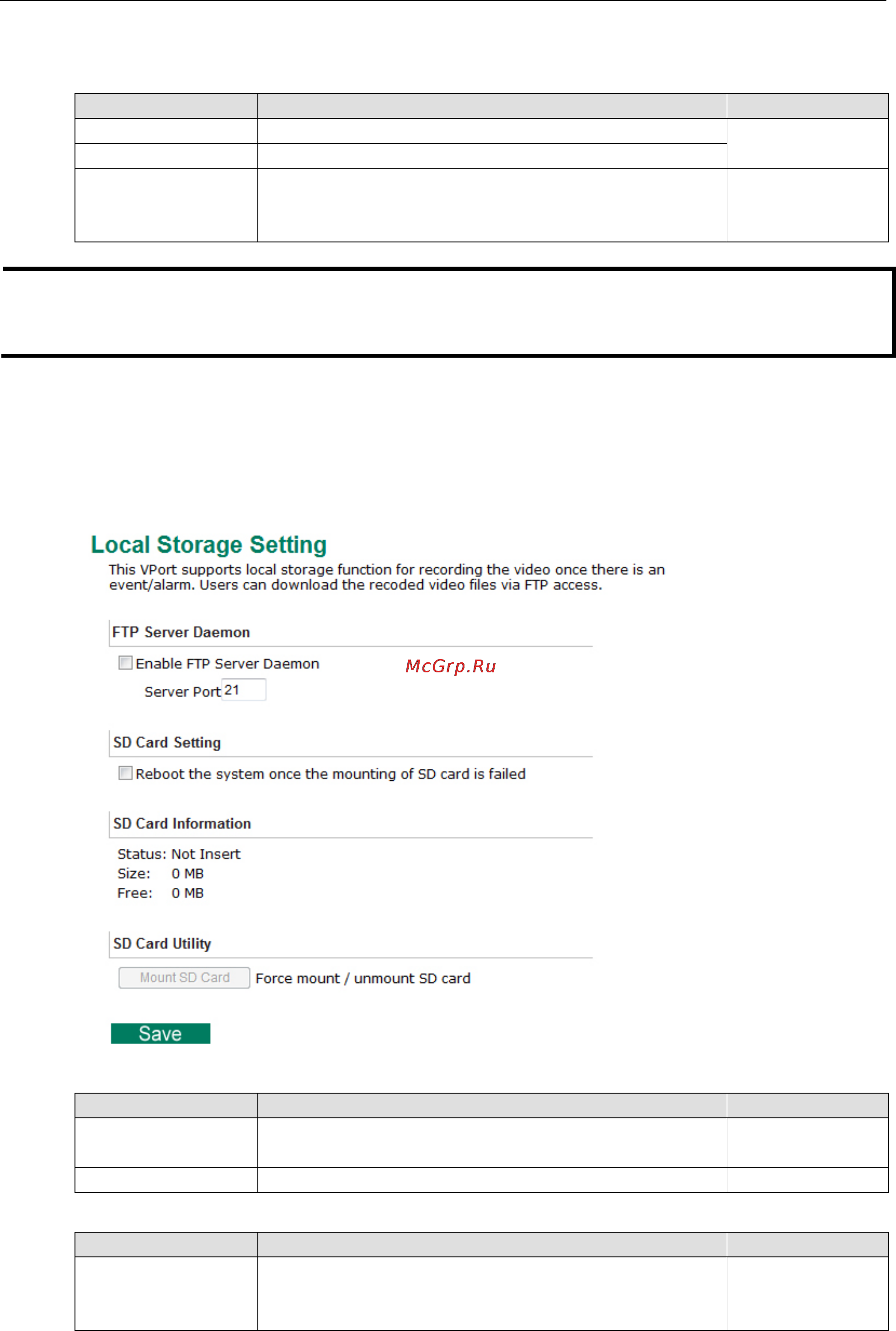Click the SD Card Setting section title
The height and width of the screenshot is (1331, 896).
(x=167, y=743)
